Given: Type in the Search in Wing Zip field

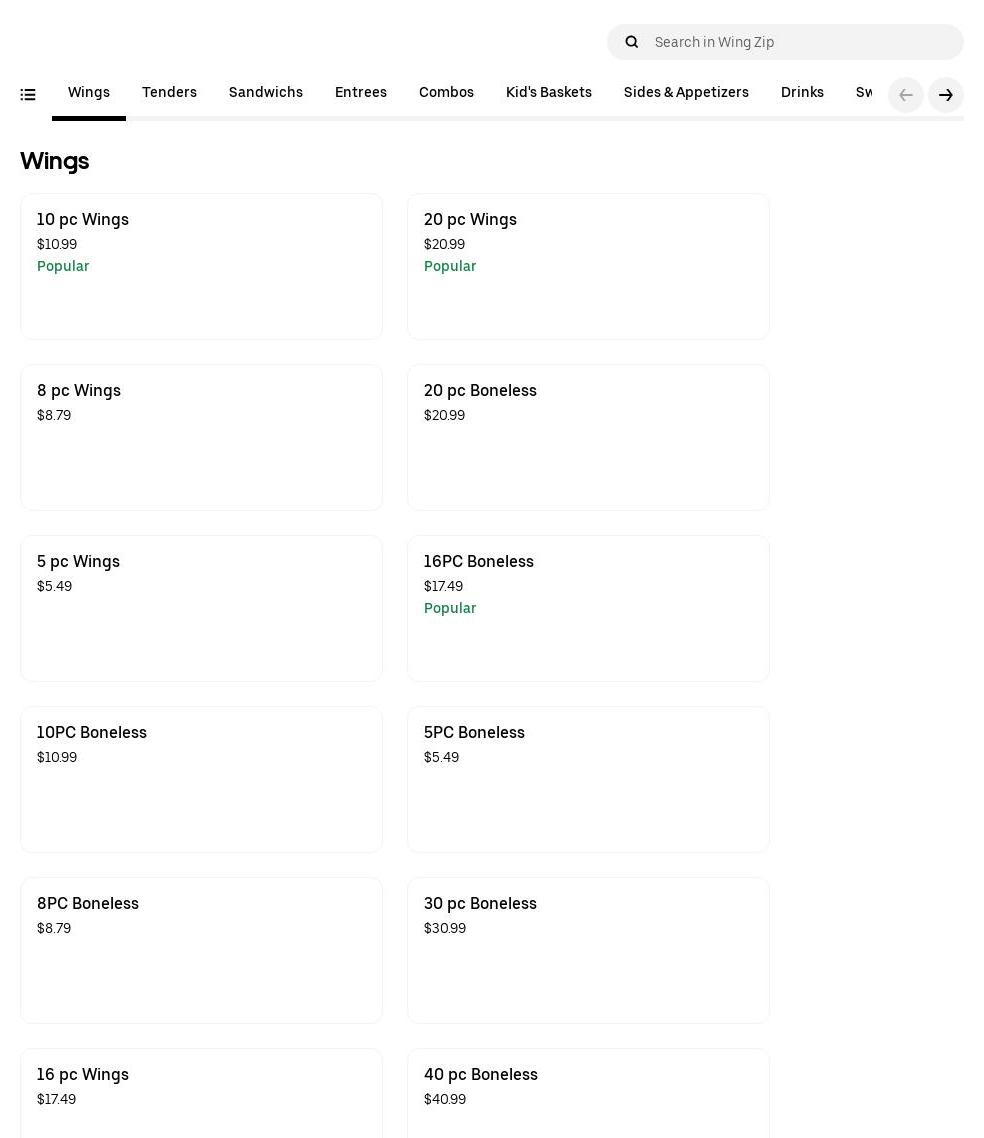Looking at the screenshot, I should 800,42.
